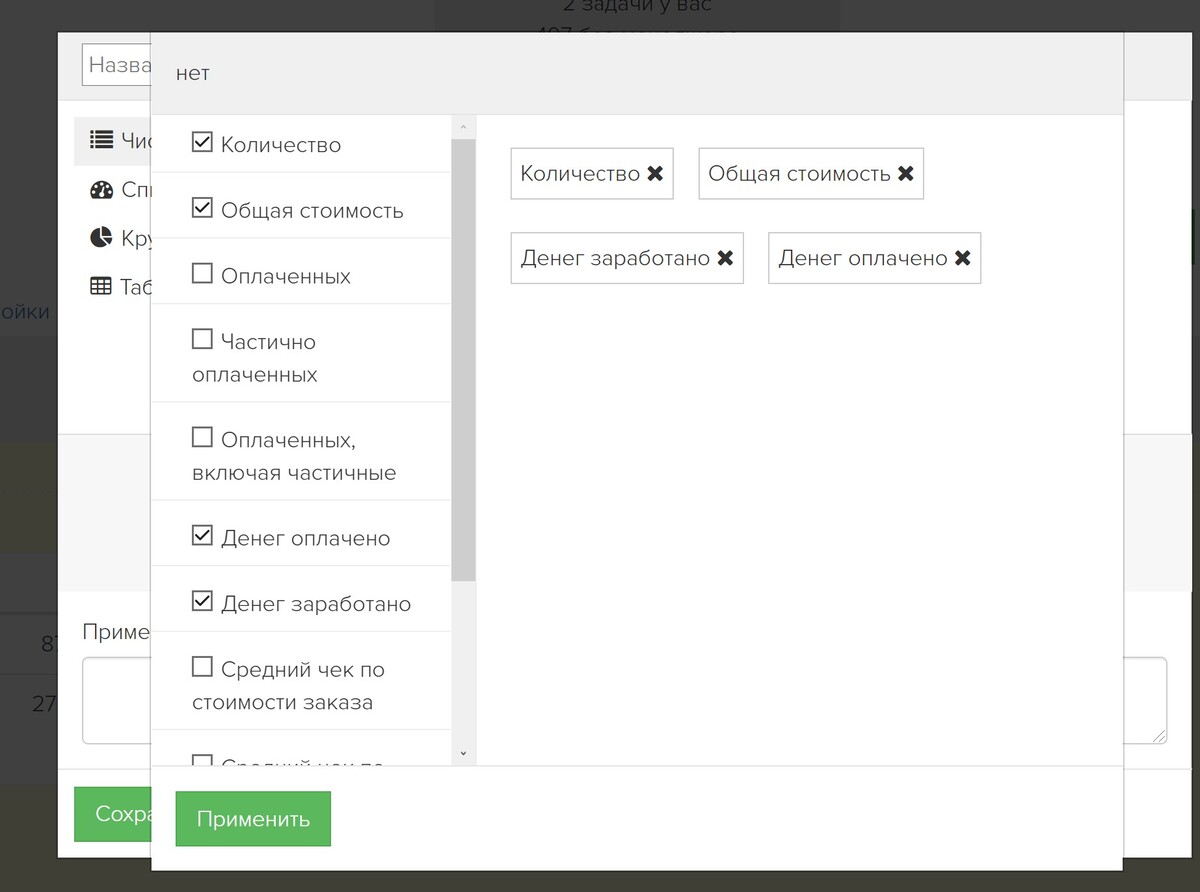The image size is (1200, 892).
Task: Click the pie chart icon in sidebar
Action: 101,238
